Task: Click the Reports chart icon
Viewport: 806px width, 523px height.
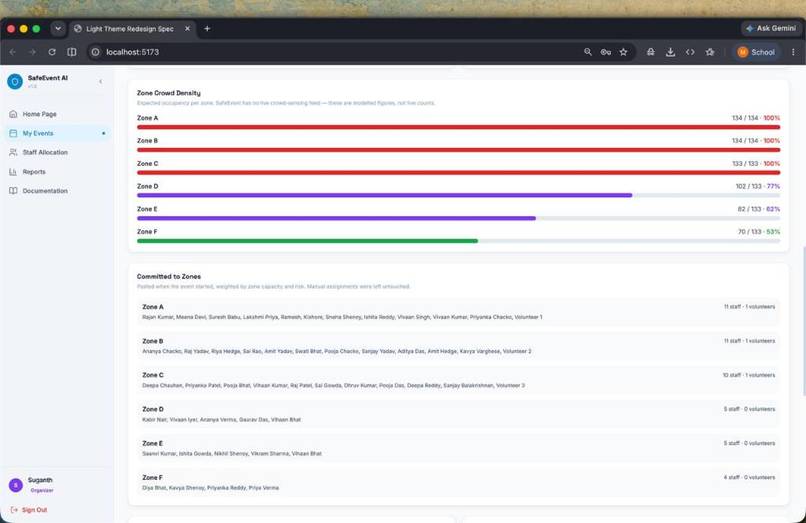Action: 13,172
